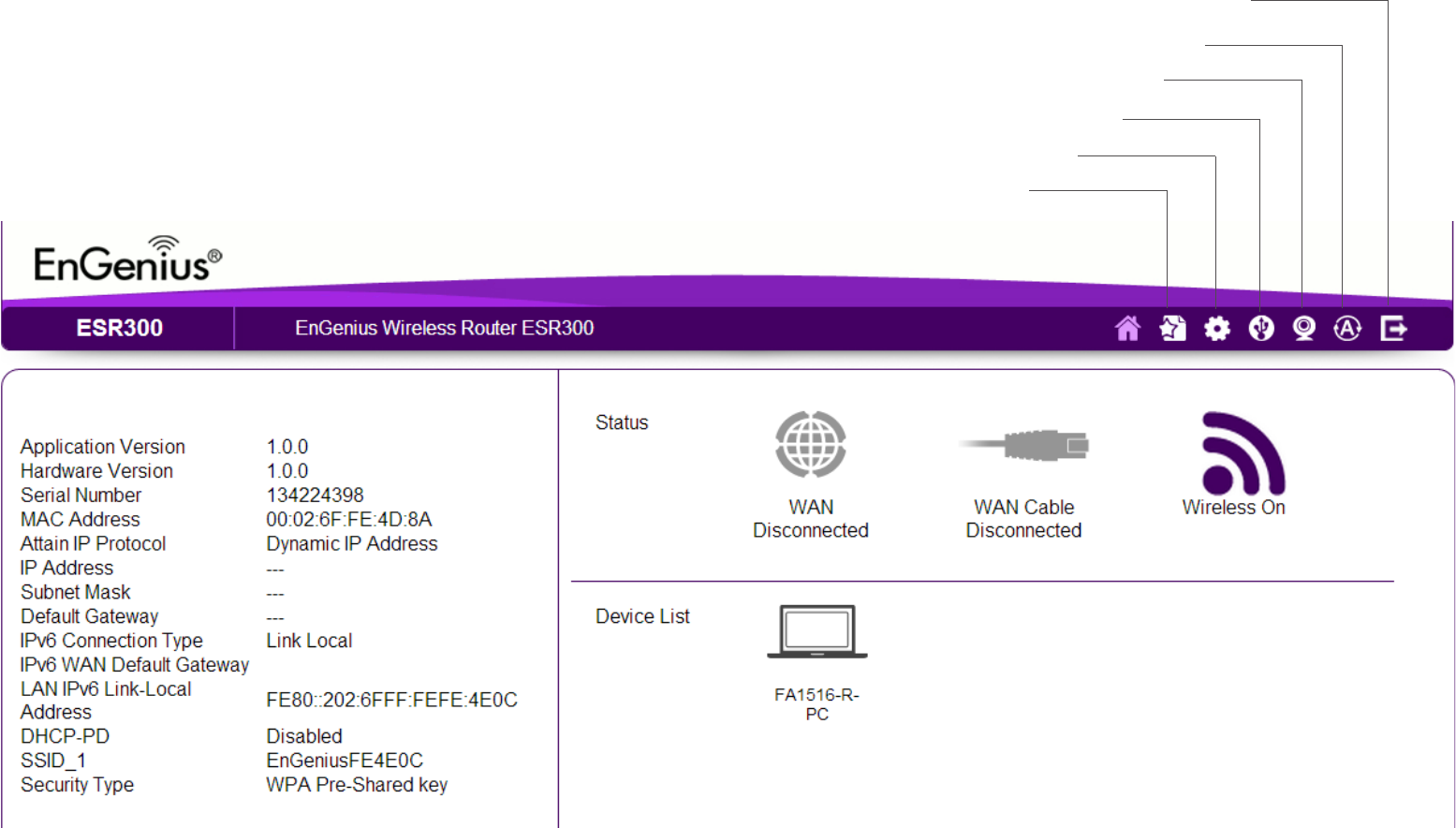Click the 'Device List' heading
Image resolution: width=1456 pixels, height=828 pixels.
pos(642,616)
